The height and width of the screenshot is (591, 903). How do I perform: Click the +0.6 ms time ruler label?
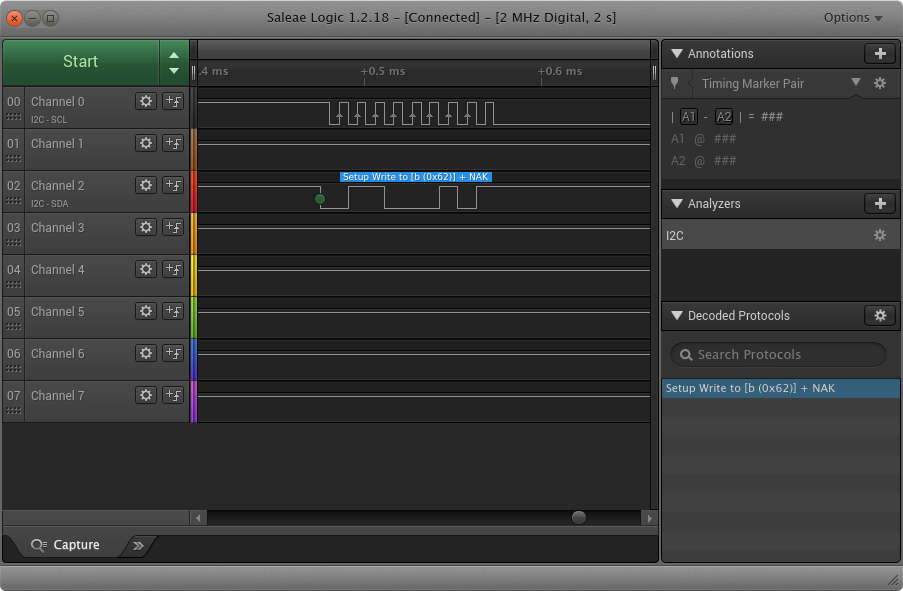pos(560,71)
